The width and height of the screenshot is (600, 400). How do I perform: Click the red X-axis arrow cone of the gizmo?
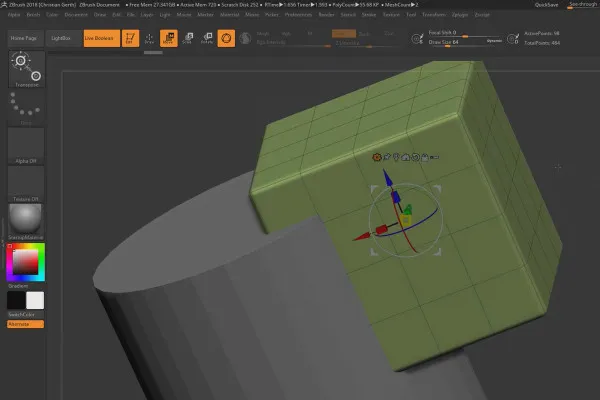[361, 237]
